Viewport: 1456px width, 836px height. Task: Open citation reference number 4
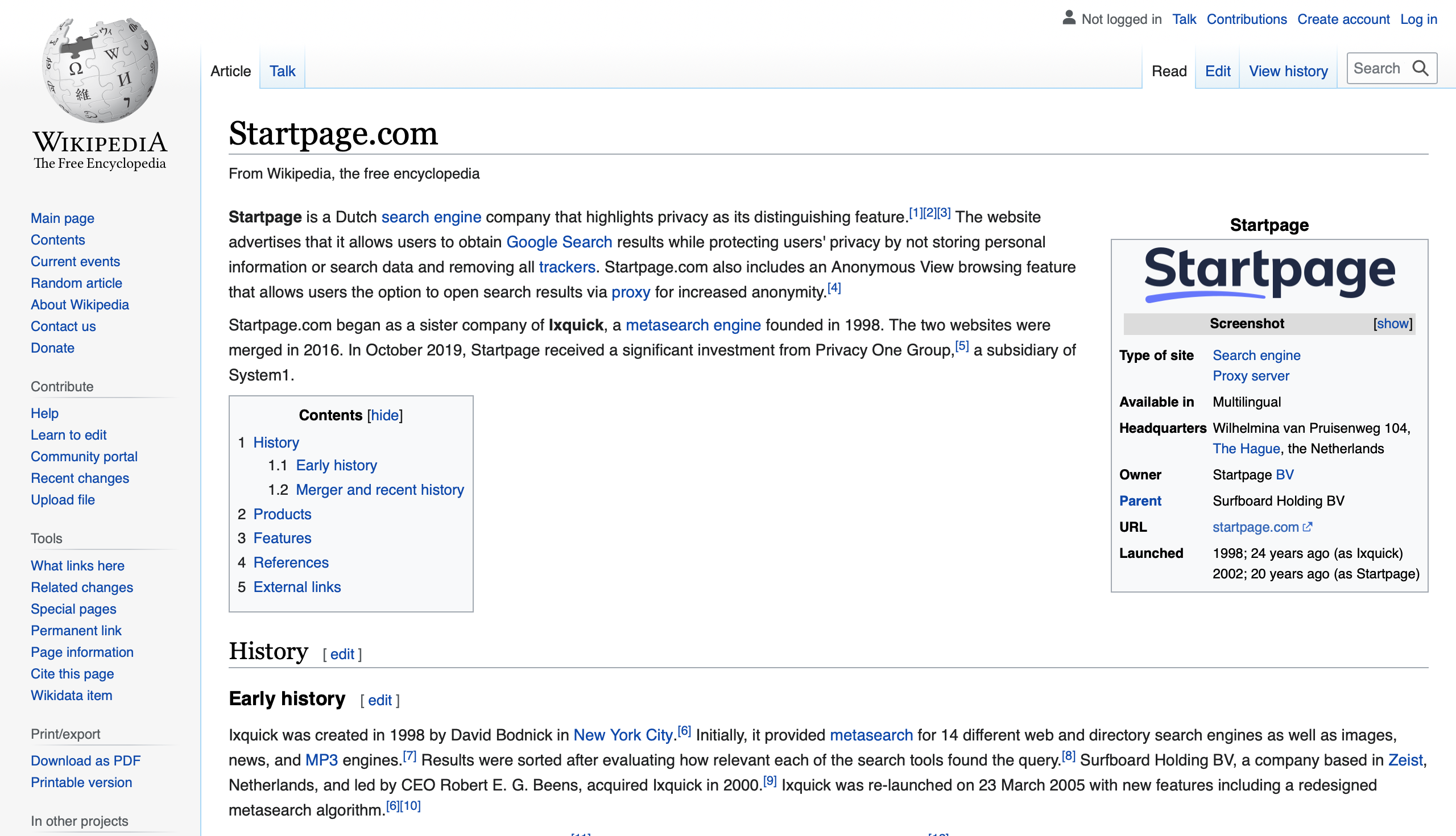point(834,288)
